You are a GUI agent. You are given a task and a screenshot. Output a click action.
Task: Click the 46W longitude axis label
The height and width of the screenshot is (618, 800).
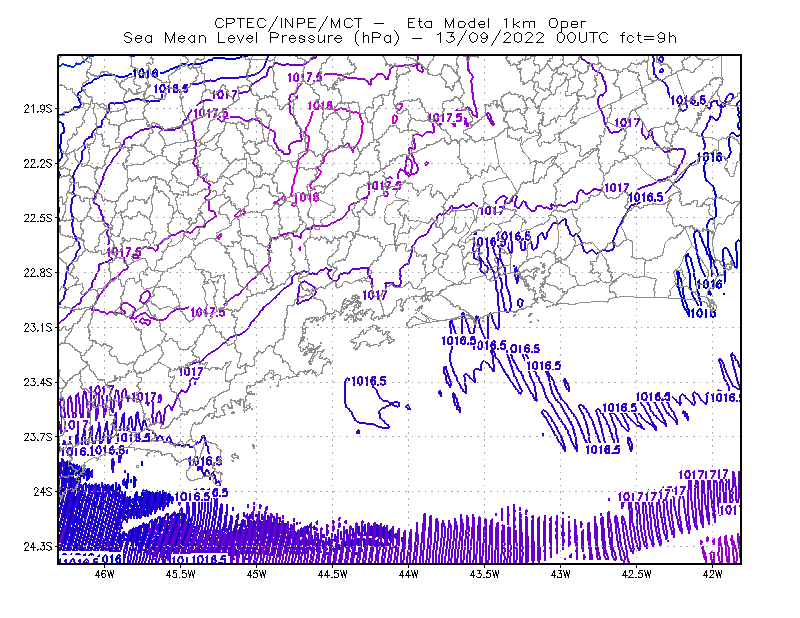coord(105,574)
